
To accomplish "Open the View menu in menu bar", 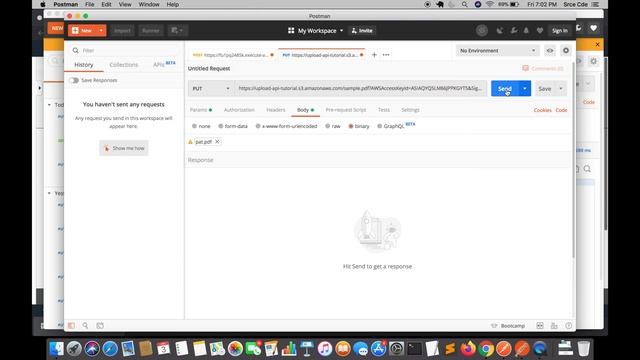I will coord(125,4).
